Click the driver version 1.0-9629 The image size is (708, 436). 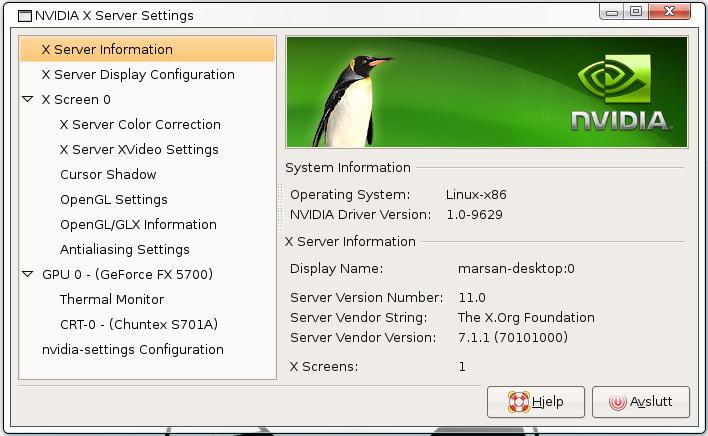click(475, 214)
